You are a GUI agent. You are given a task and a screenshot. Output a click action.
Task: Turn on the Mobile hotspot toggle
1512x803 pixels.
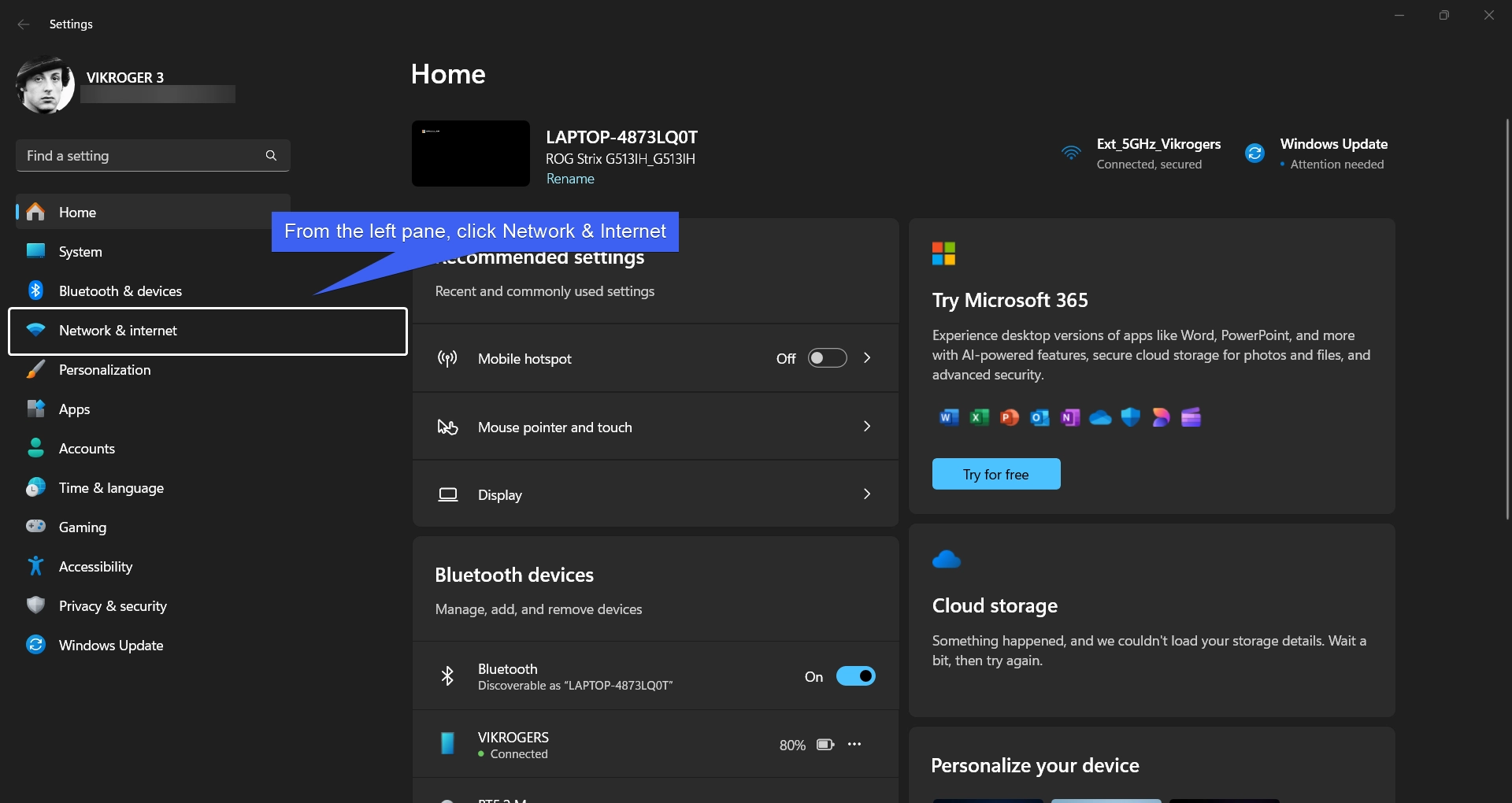[828, 358]
